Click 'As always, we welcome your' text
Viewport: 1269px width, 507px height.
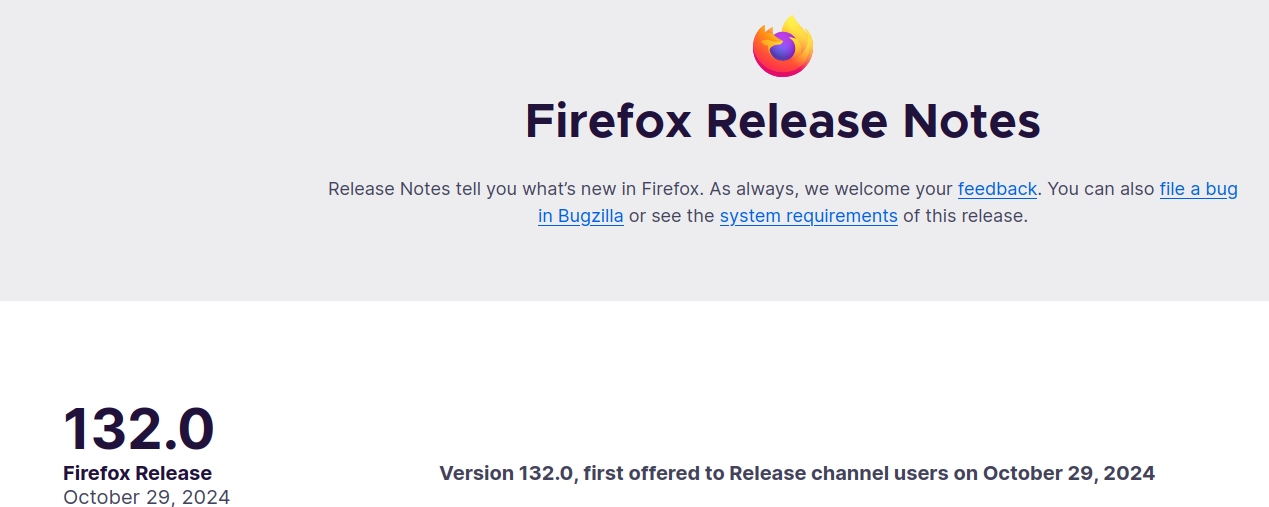(x=830, y=189)
